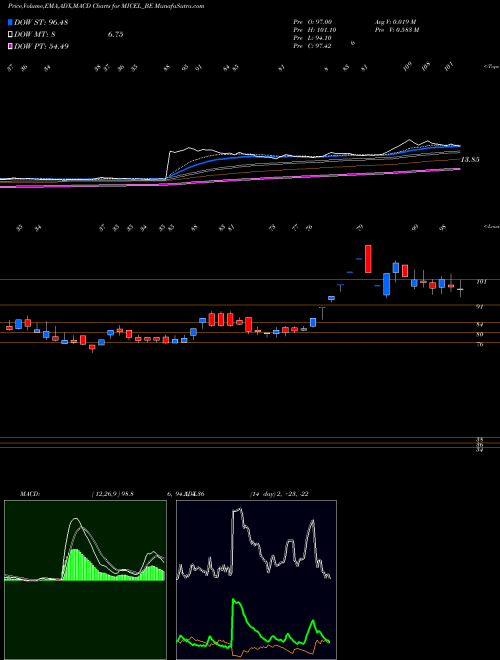Click the blue DOW ST legend swatch

click(11, 22)
